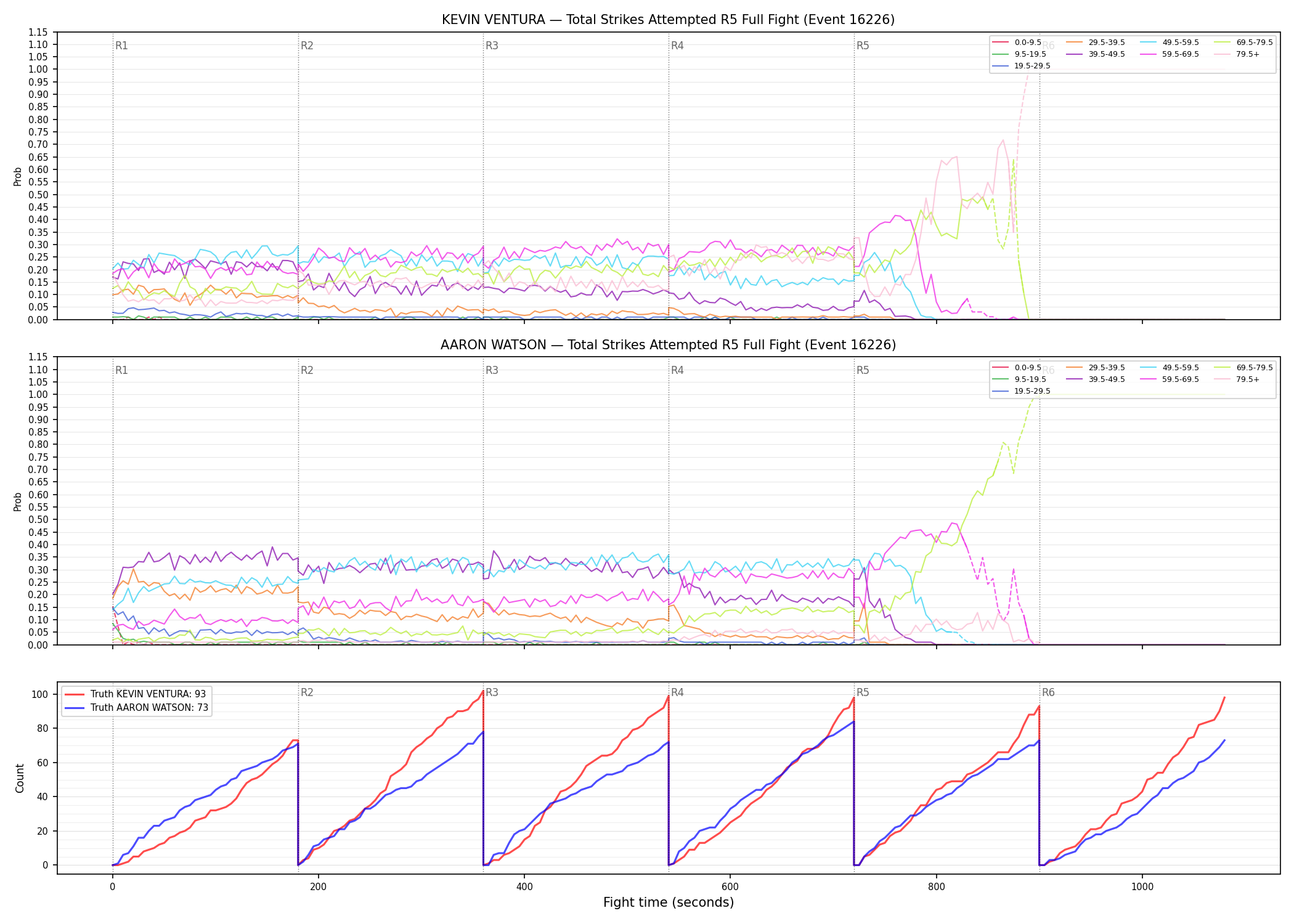Viewport: 1294px width, 924px height.
Task: Click 69.5-79.5 legend label in Ventura chart
Action: tap(1255, 43)
